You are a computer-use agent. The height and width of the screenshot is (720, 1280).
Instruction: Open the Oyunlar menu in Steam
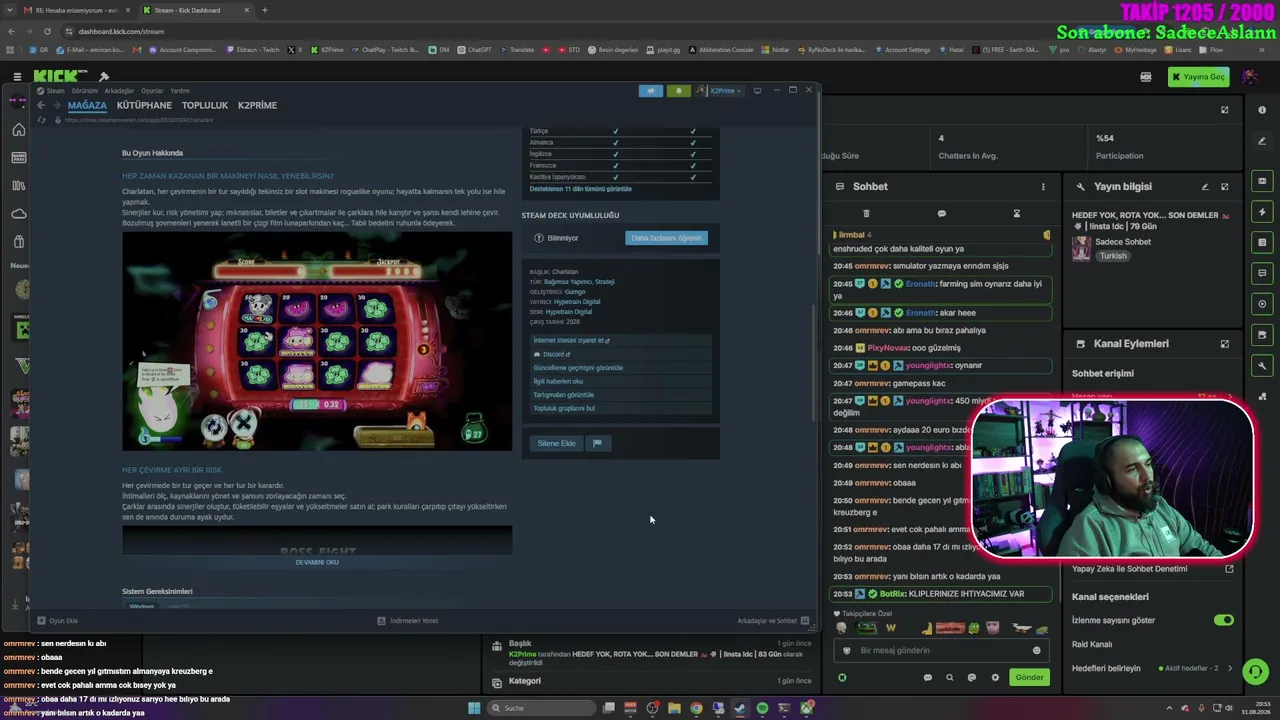coord(152,91)
